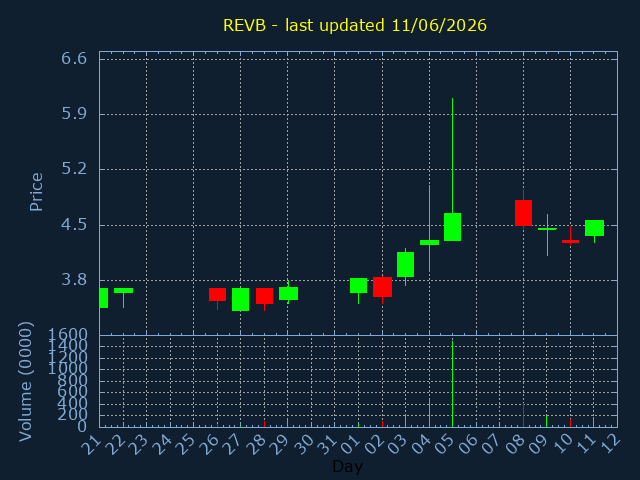Screen dimensions: 640x480
Task: Click the x-axis day label 21
Action: click(91, 444)
